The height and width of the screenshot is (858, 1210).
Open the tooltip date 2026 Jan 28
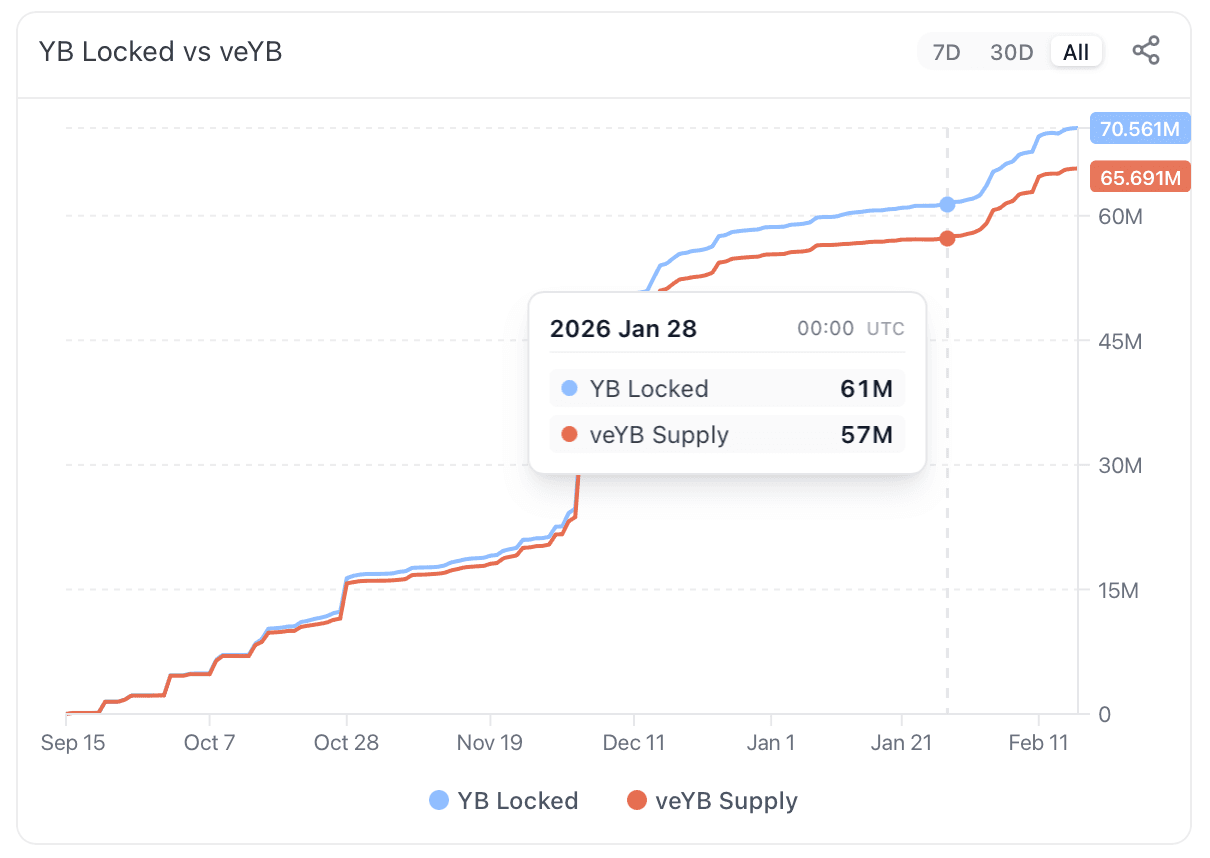point(622,328)
